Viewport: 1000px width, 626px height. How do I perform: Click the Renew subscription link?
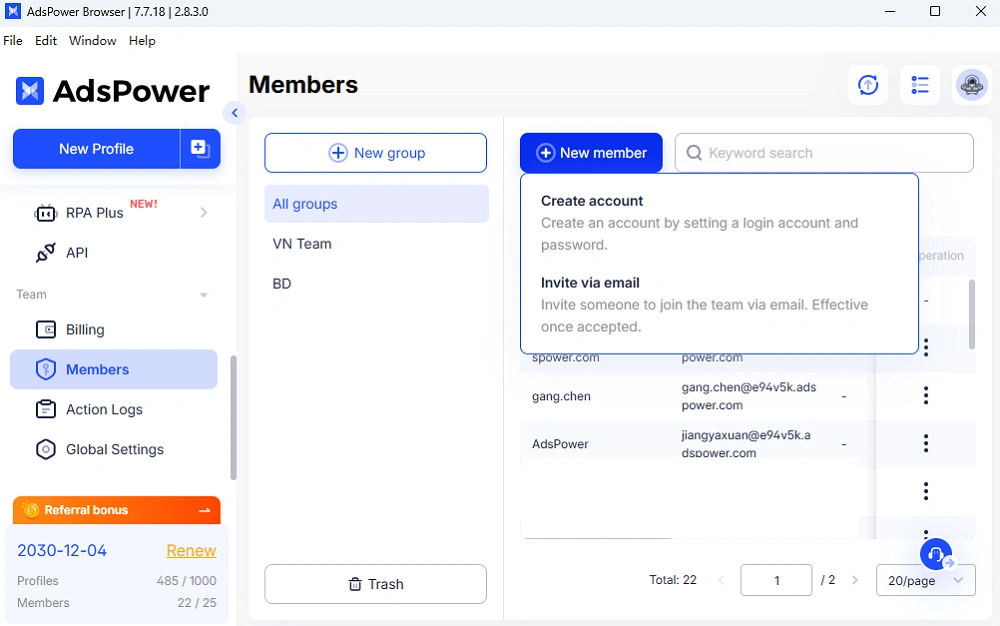point(191,550)
